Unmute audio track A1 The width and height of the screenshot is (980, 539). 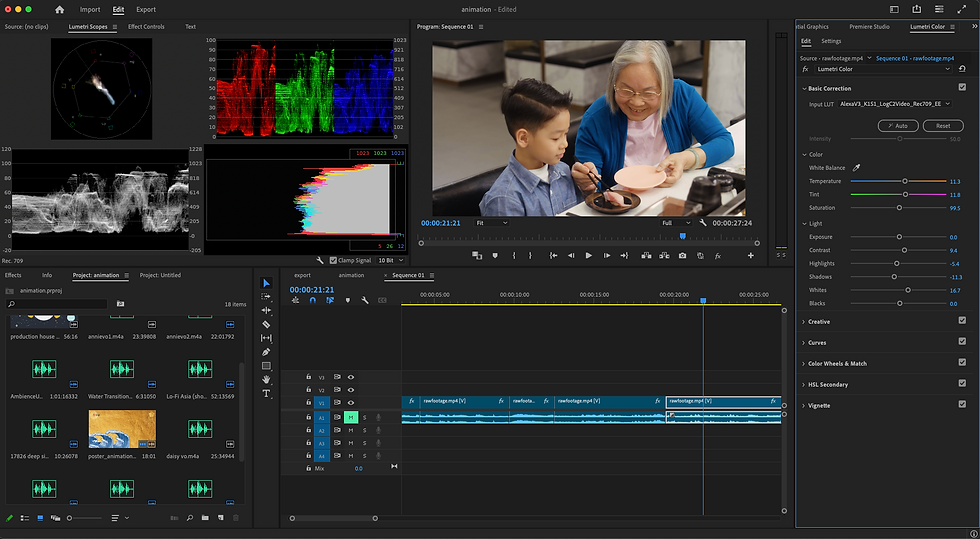click(x=351, y=418)
